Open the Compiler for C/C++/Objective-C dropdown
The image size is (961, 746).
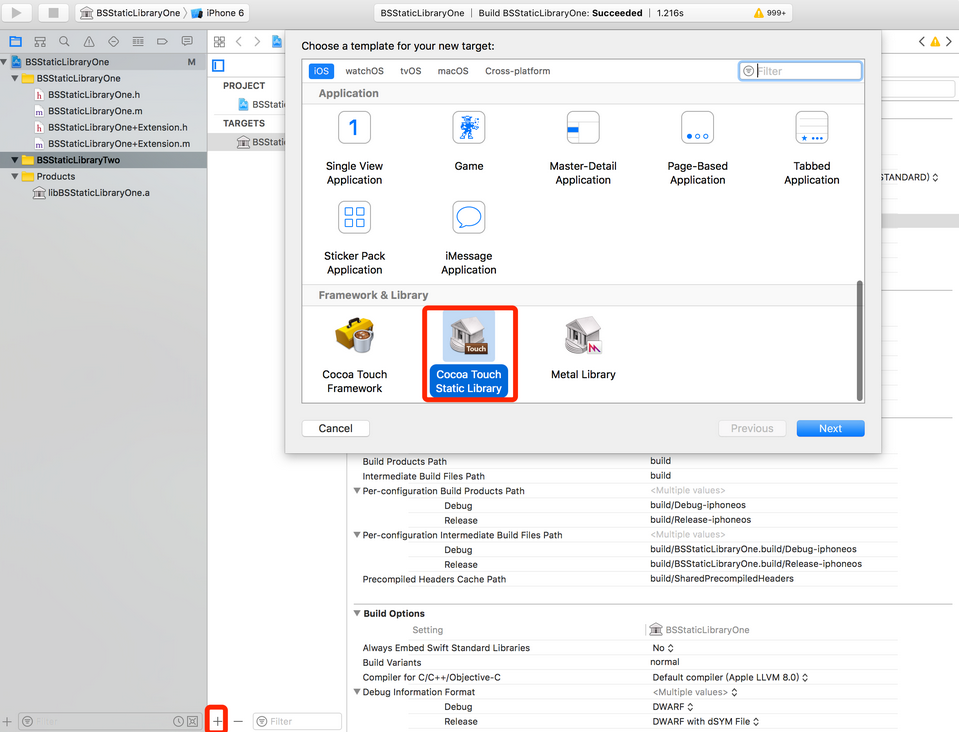click(730, 677)
